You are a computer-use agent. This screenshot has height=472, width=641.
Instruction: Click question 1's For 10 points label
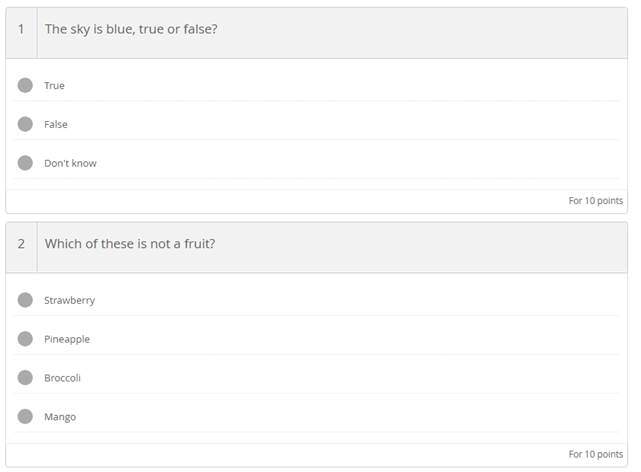pyautogui.click(x=595, y=201)
